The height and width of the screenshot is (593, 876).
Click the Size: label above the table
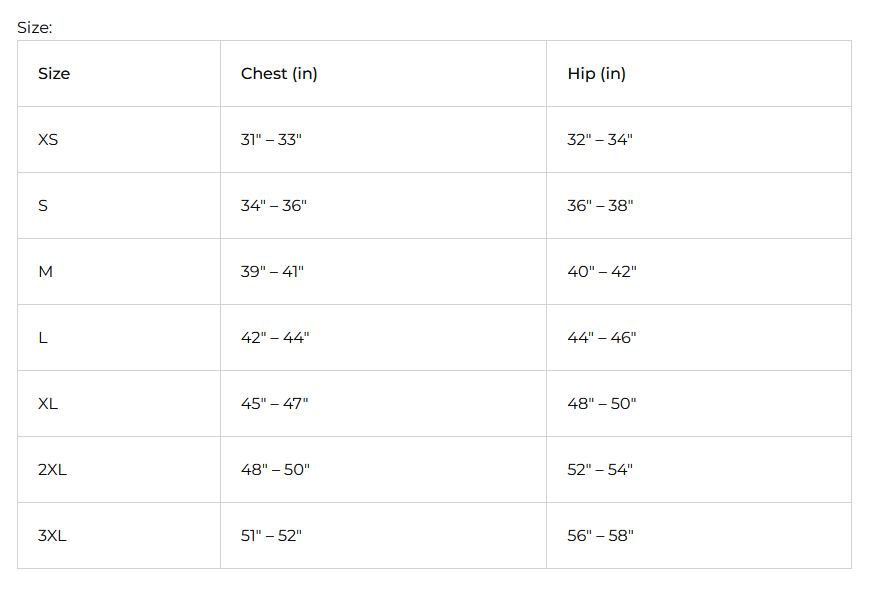[35, 28]
